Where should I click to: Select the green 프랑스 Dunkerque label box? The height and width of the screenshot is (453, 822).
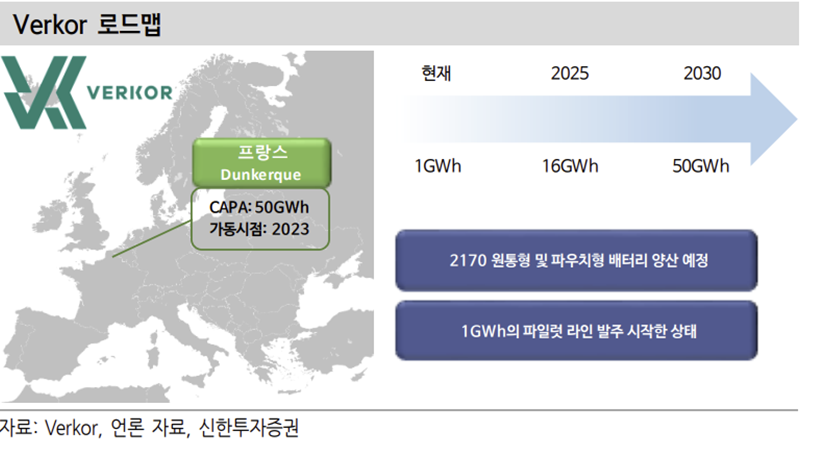(262, 163)
